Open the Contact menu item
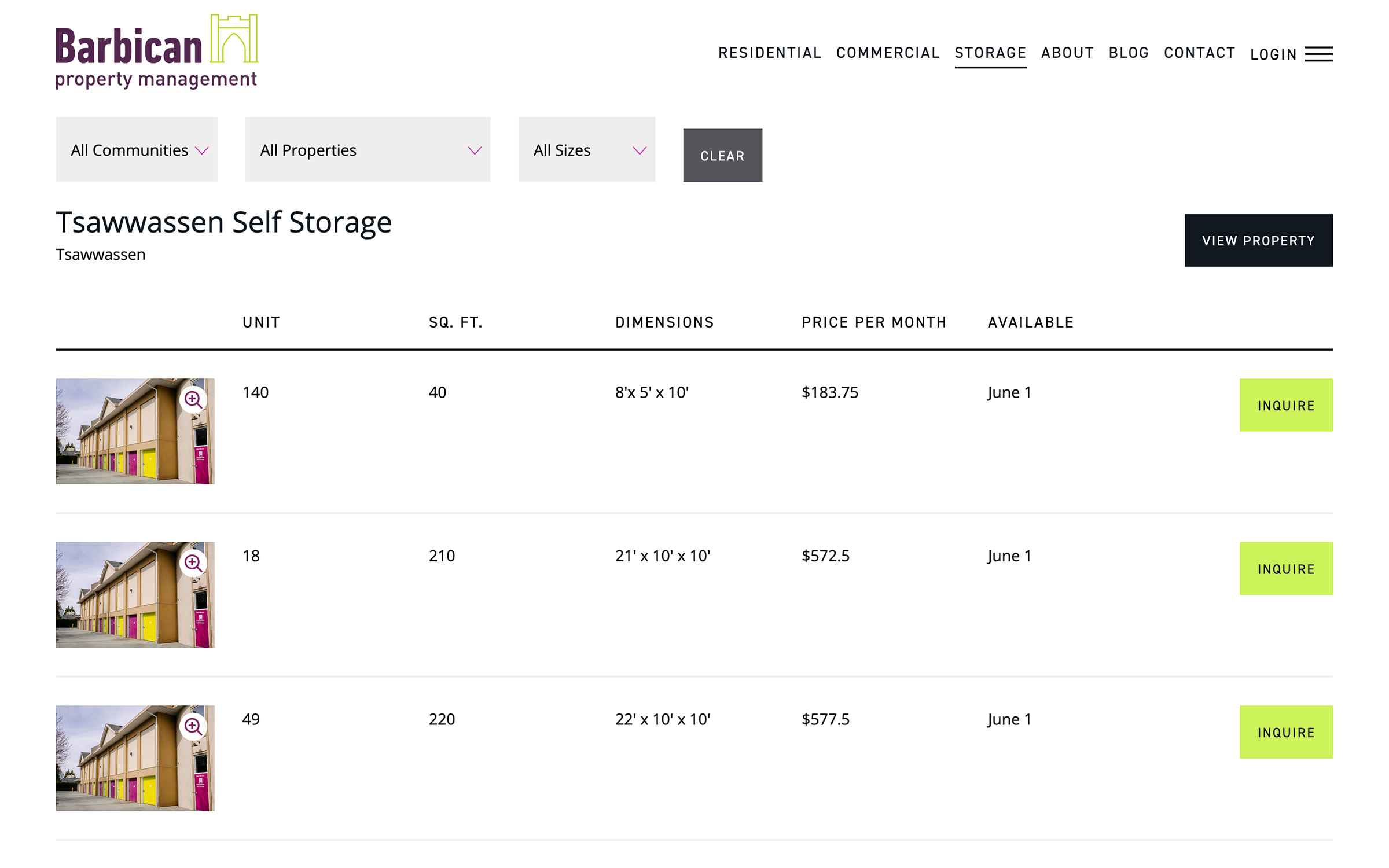Image resolution: width=1389 pixels, height=868 pixels. point(1199,53)
